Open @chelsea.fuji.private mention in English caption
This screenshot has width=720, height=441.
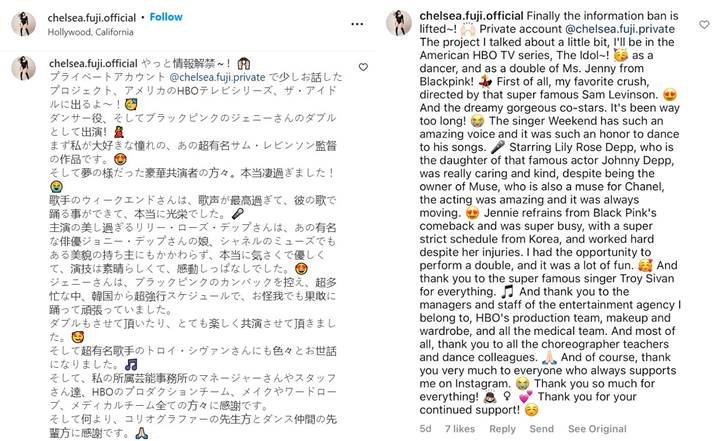[619, 29]
